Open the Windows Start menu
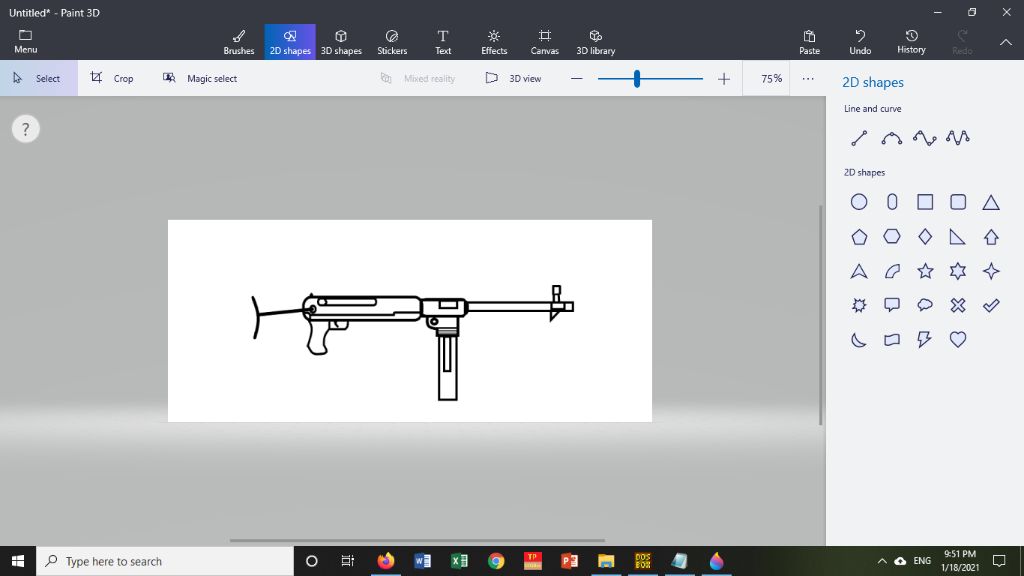The width and height of the screenshot is (1024, 576). (18, 561)
